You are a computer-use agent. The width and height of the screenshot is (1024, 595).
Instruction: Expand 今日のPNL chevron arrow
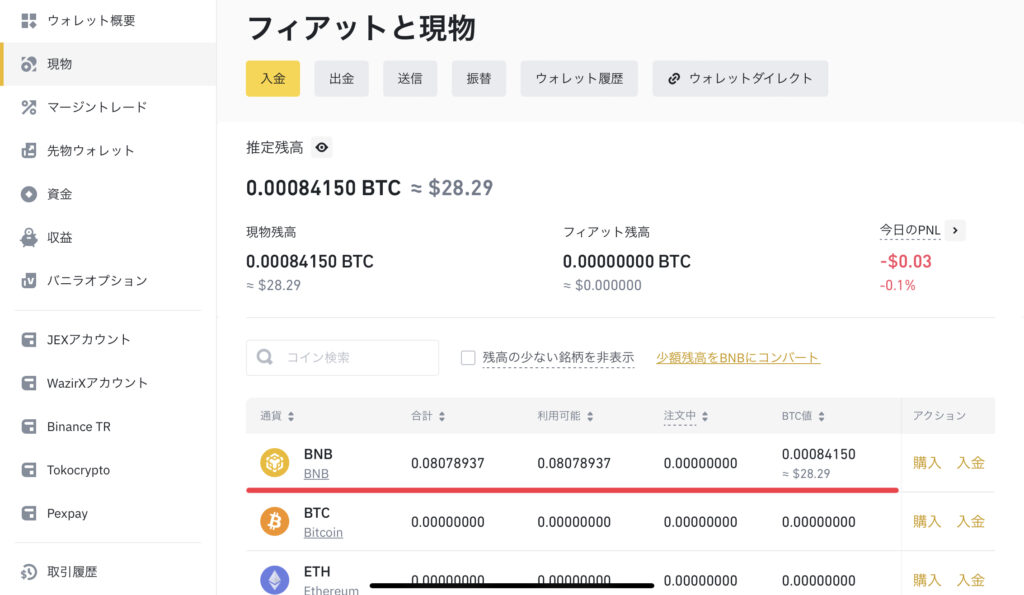[x=955, y=230]
